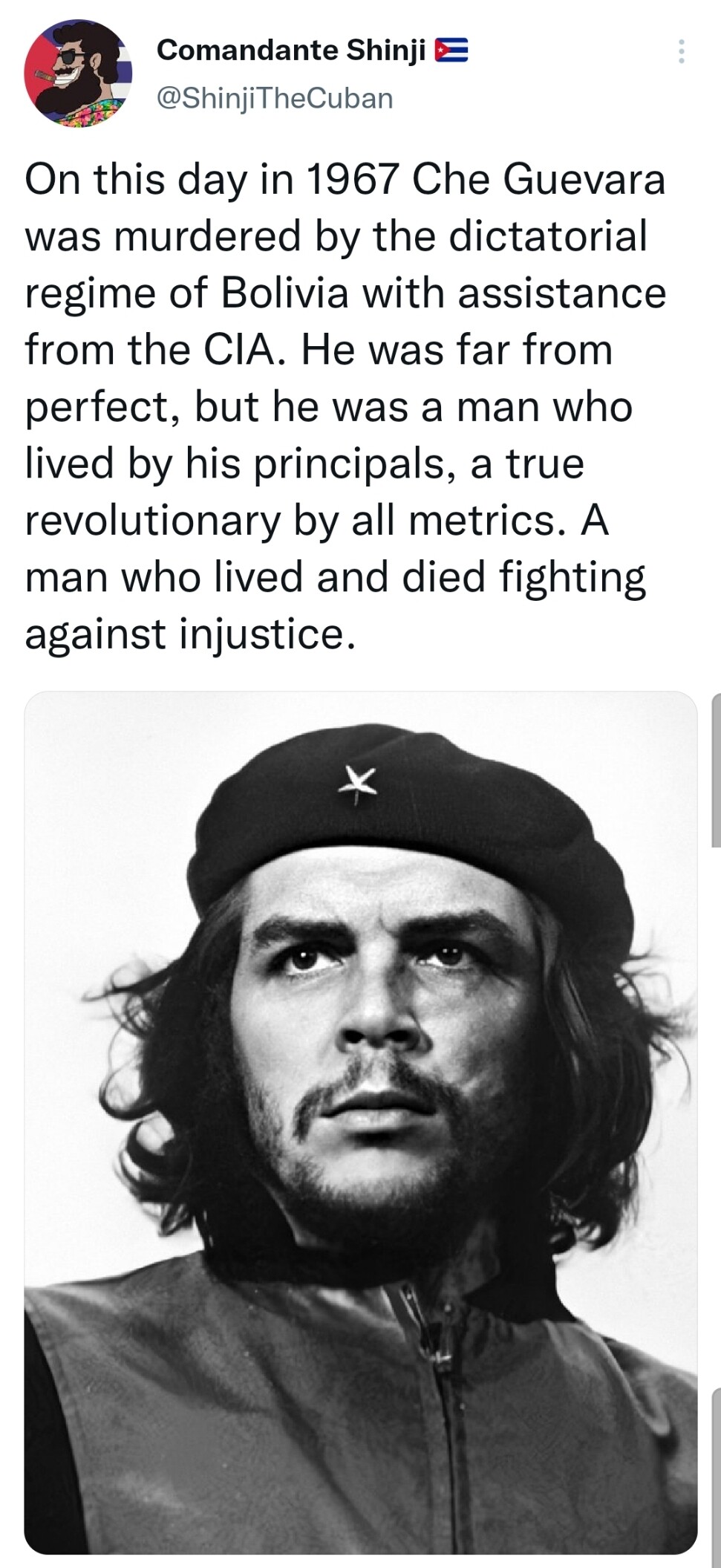Click the phrase "lived and died fighting"

430,578
